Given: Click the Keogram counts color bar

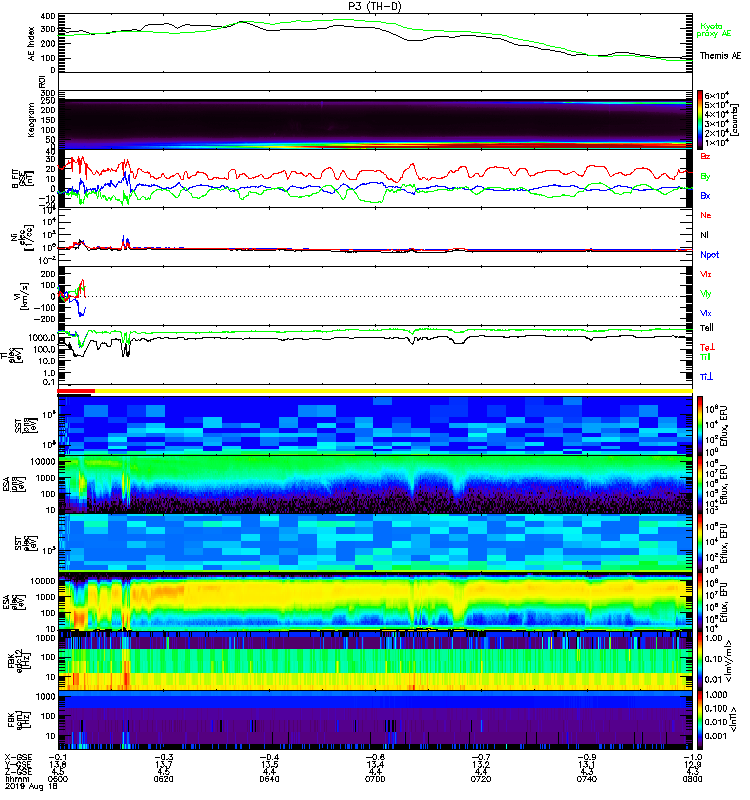Looking at the screenshot, I should pos(701,118).
